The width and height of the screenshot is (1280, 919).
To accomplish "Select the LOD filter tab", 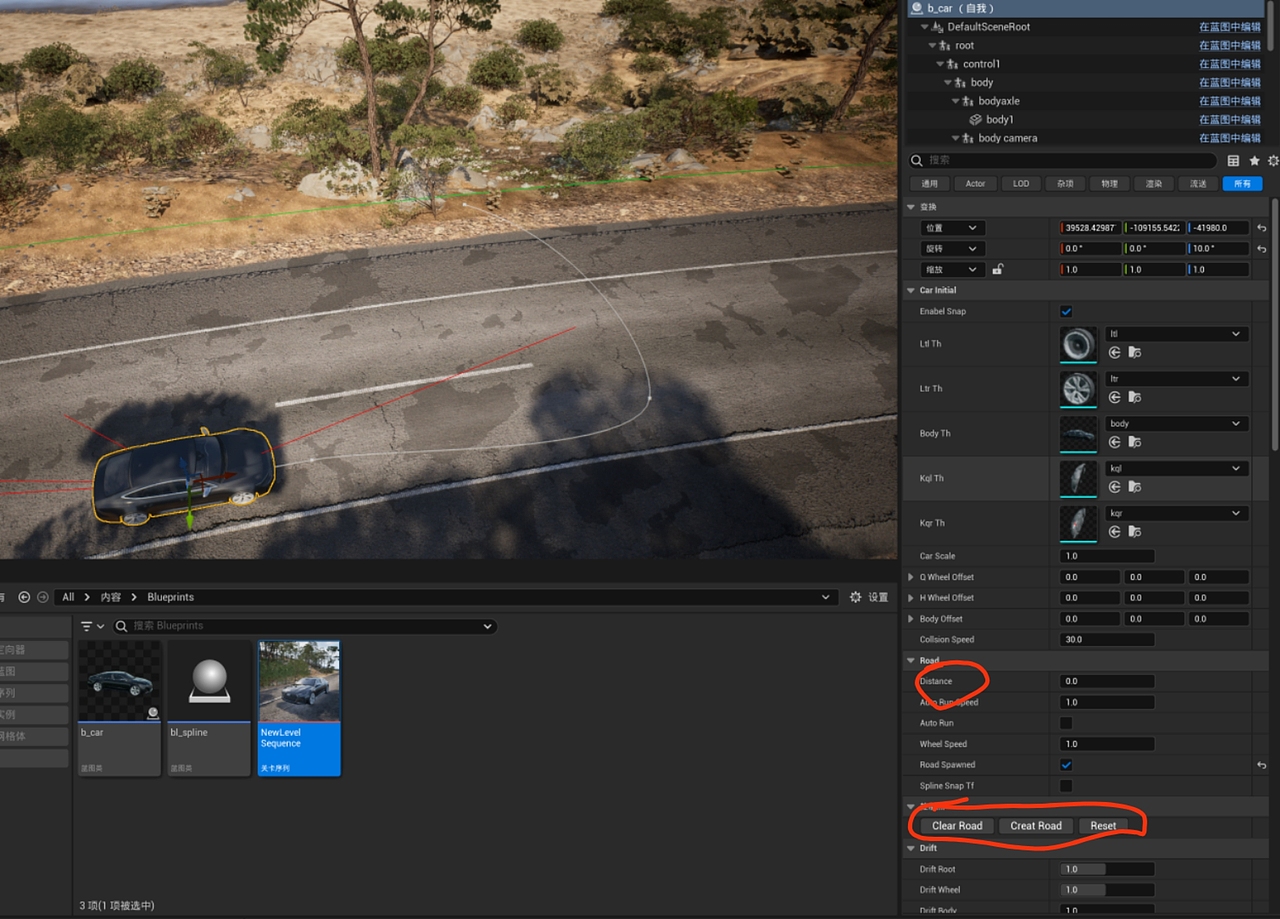I will click(x=1020, y=184).
